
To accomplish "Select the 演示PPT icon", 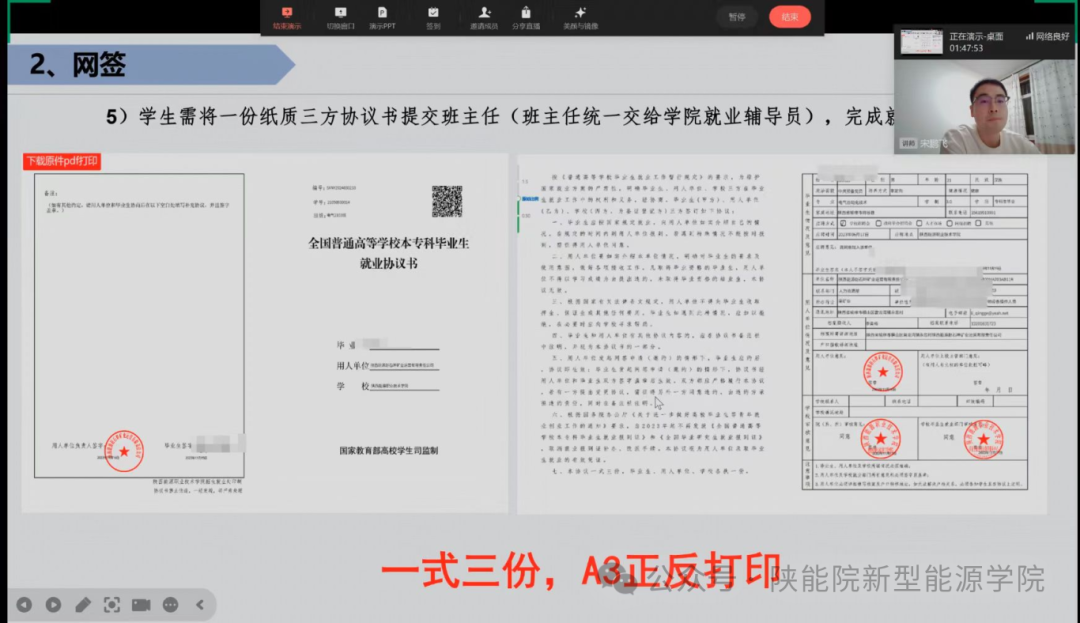I will coord(383,17).
